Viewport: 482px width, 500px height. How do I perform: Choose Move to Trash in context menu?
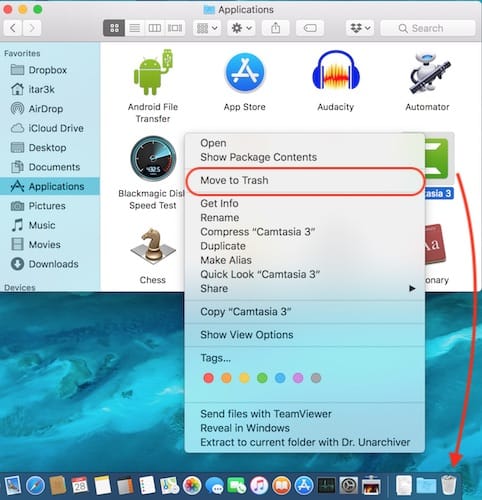tap(305, 180)
